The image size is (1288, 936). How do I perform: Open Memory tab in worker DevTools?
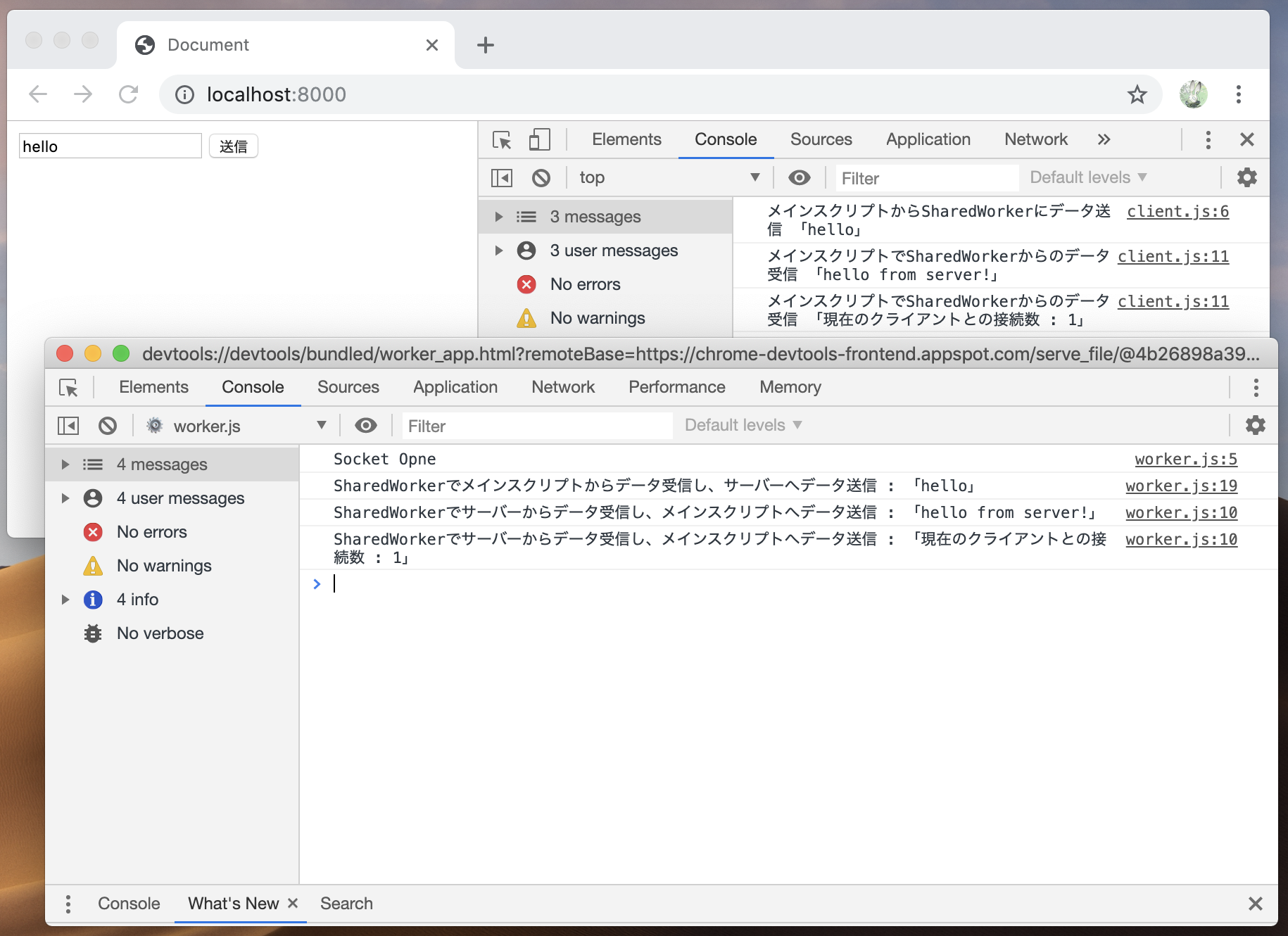[x=790, y=387]
